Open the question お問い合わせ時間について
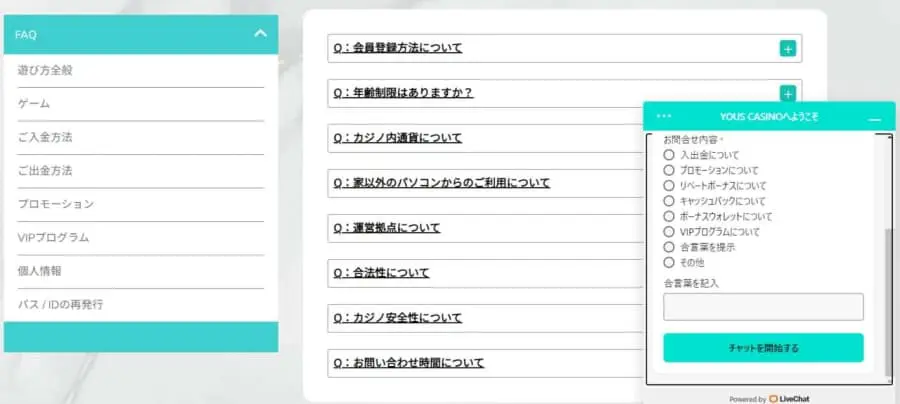 coord(409,363)
